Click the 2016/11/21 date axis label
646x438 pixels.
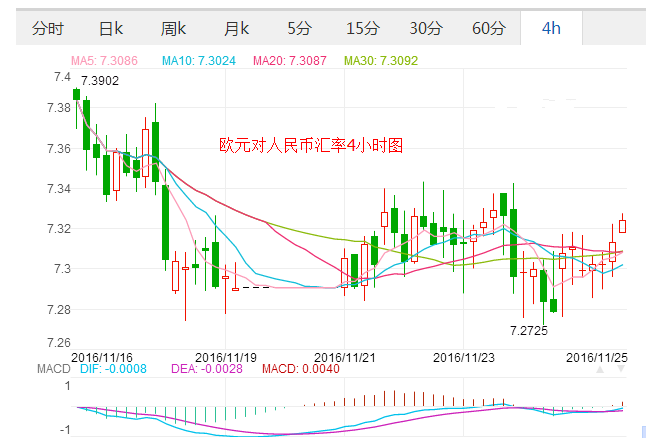tap(344, 356)
